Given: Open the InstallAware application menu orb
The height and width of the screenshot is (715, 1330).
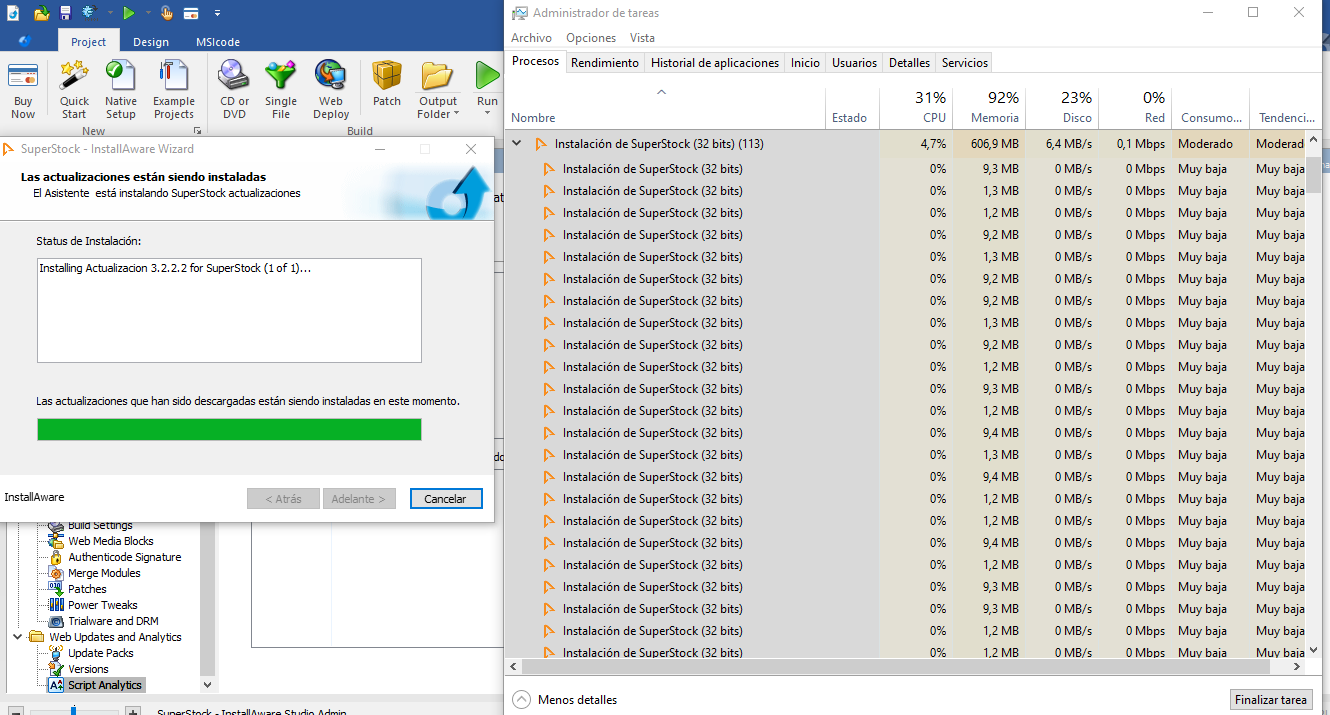Looking at the screenshot, I should (x=25, y=41).
